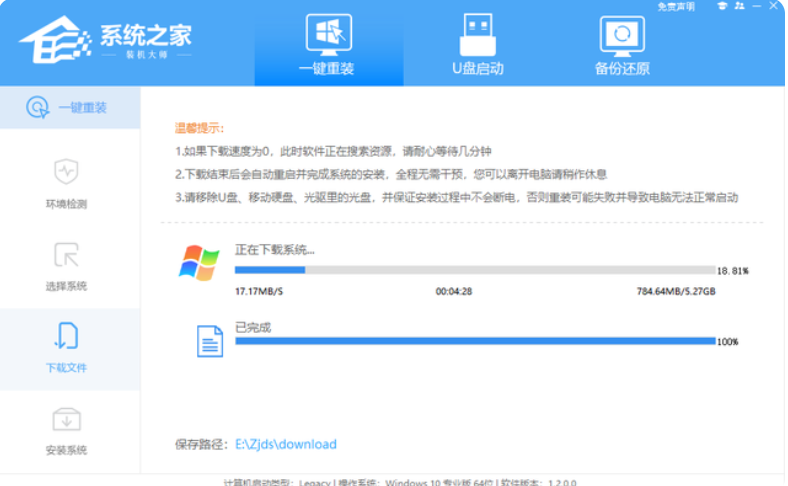Screen dimensions: 788x486
Task: Open the 免责声明 link
Action: (676, 7)
